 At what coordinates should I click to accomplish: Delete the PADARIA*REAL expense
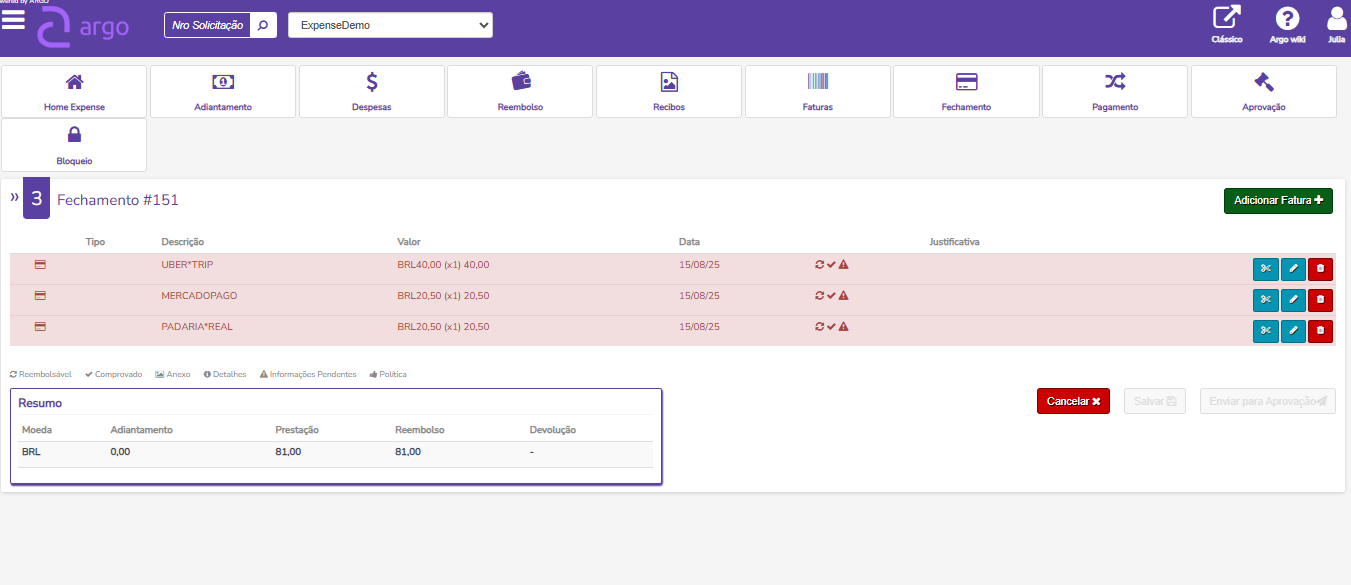(1320, 331)
